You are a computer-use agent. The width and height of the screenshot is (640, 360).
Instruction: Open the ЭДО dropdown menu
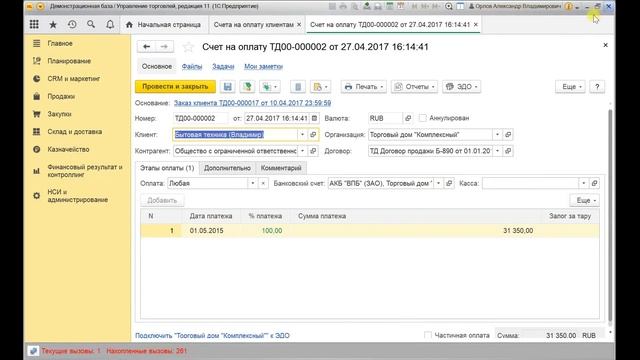pos(461,87)
